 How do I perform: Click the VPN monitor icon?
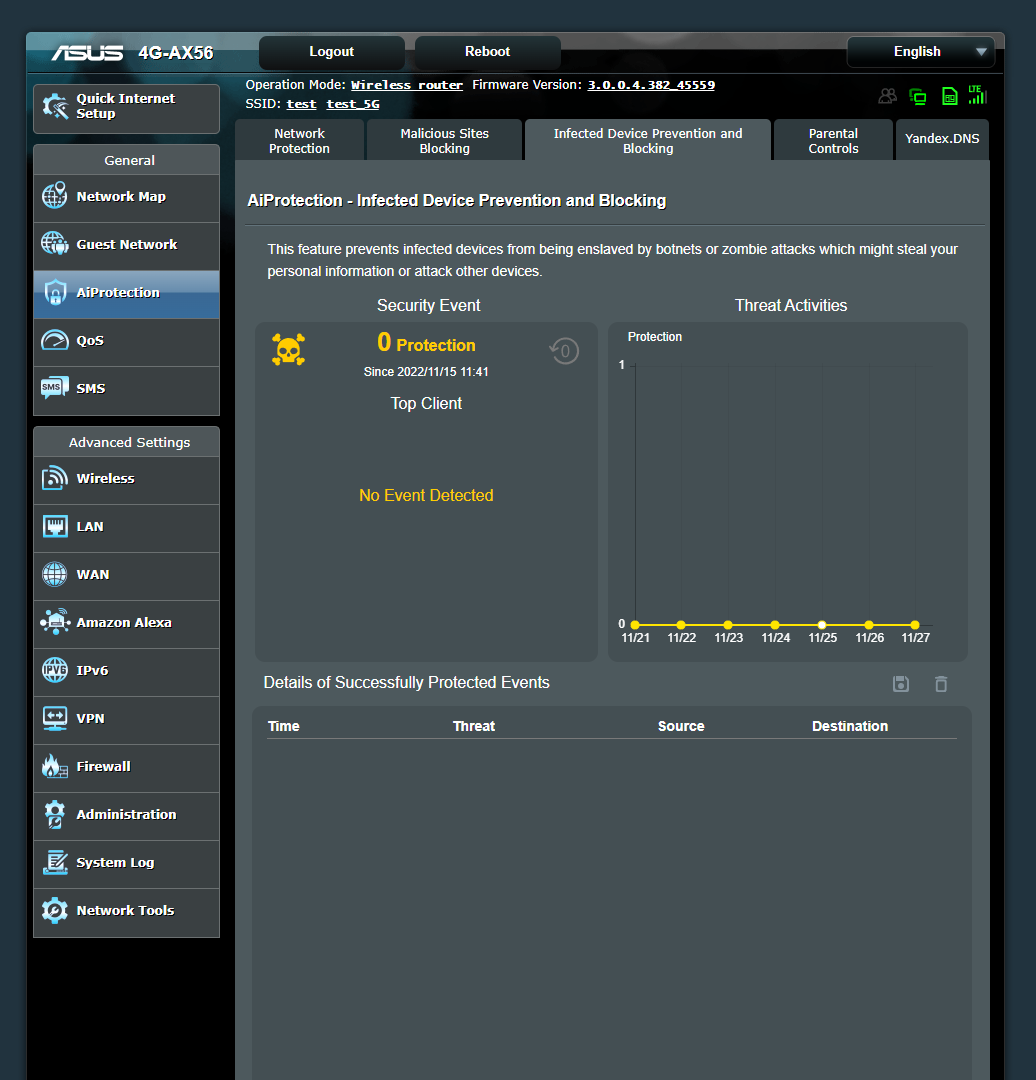[x=54, y=718]
